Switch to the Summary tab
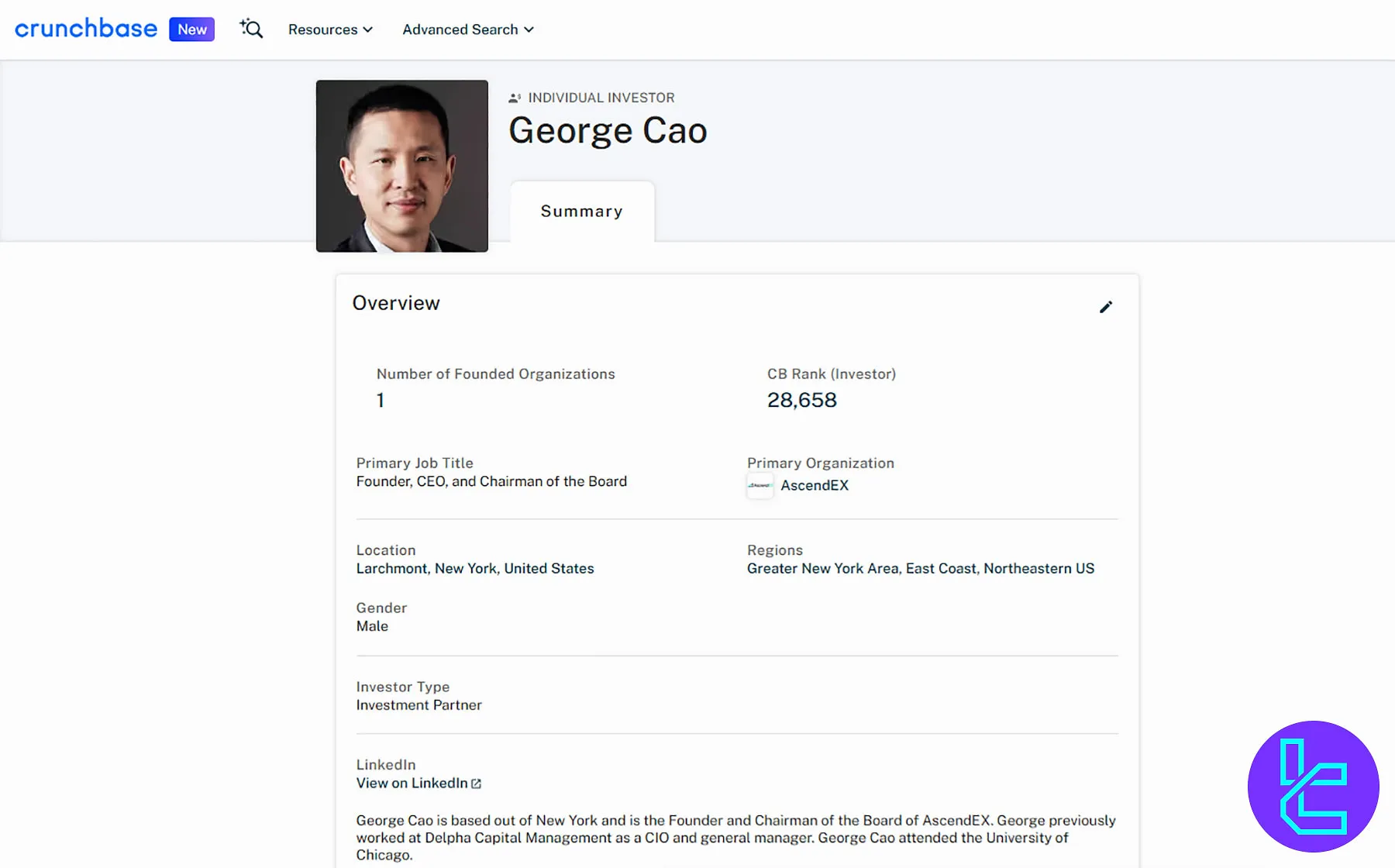 582,212
